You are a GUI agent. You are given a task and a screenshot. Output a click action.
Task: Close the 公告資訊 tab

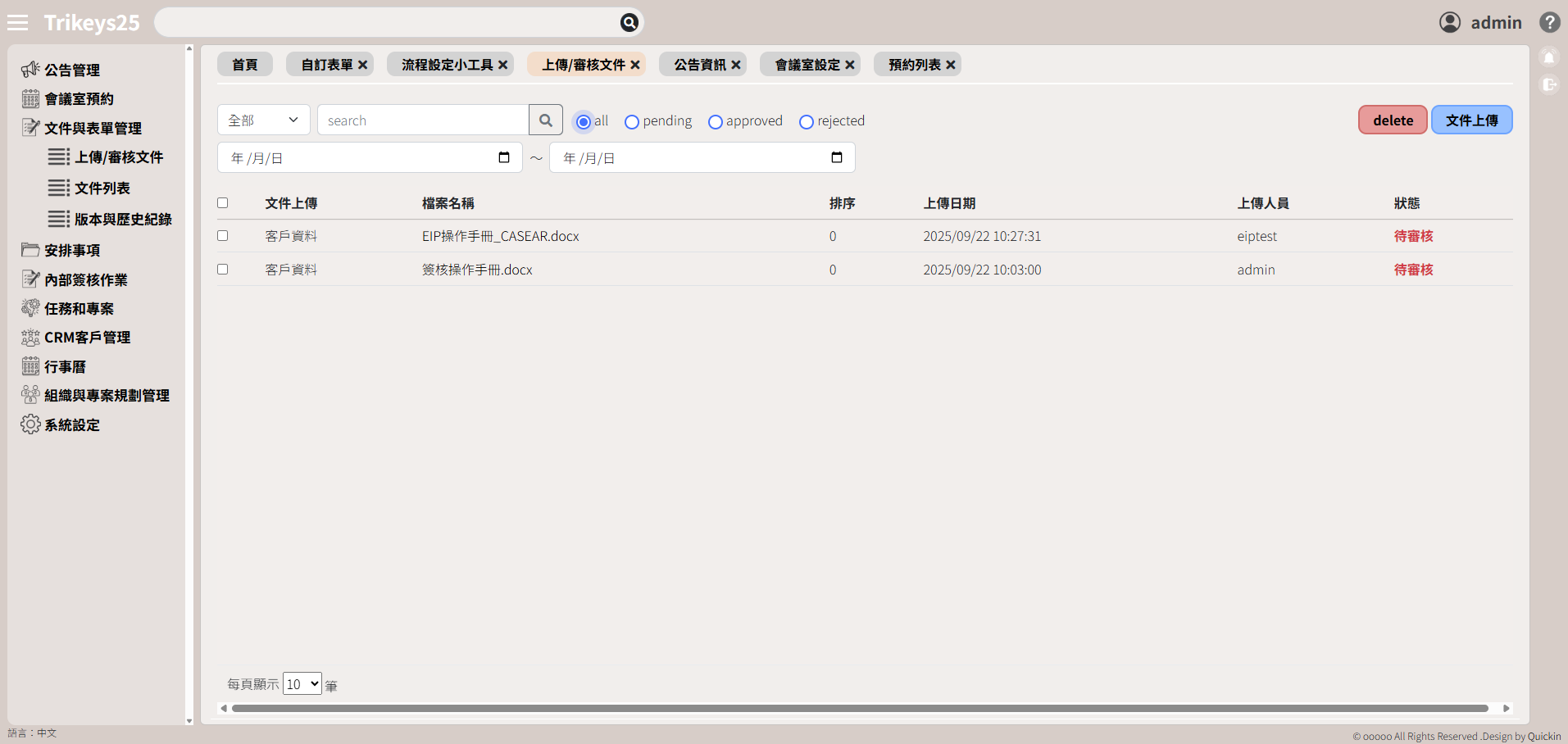click(736, 65)
